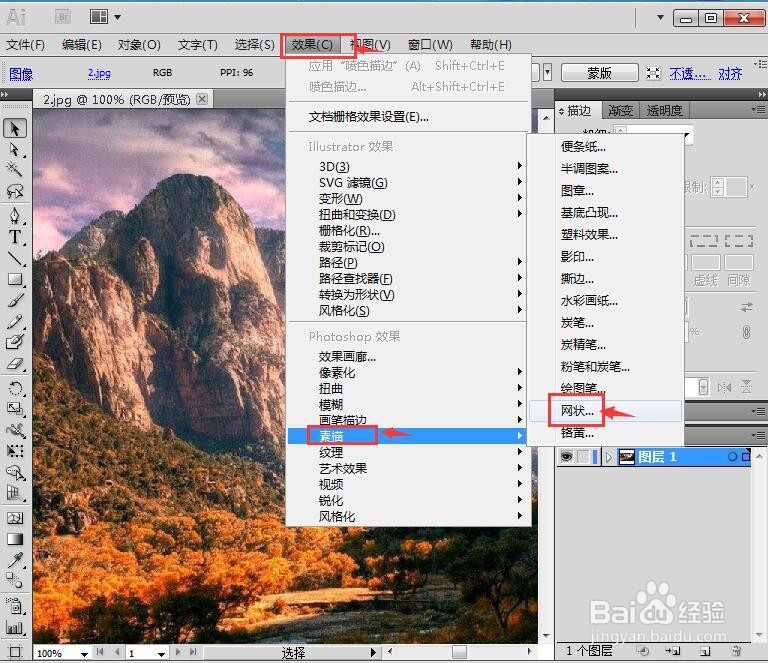Open the arrange documents layout dropdown
768x663 pixels.
coord(105,17)
